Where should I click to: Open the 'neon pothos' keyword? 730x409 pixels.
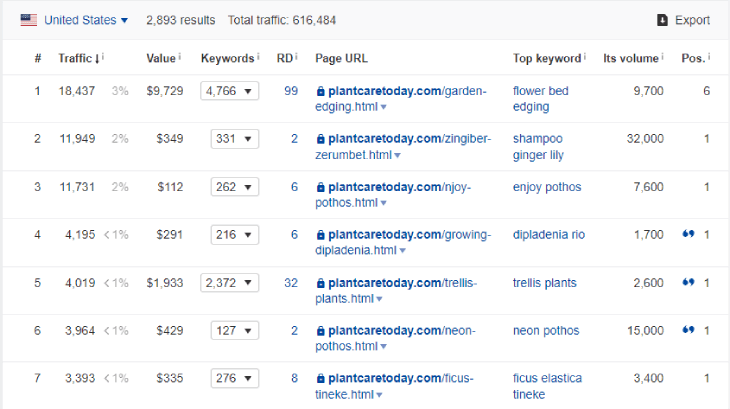[x=546, y=331]
